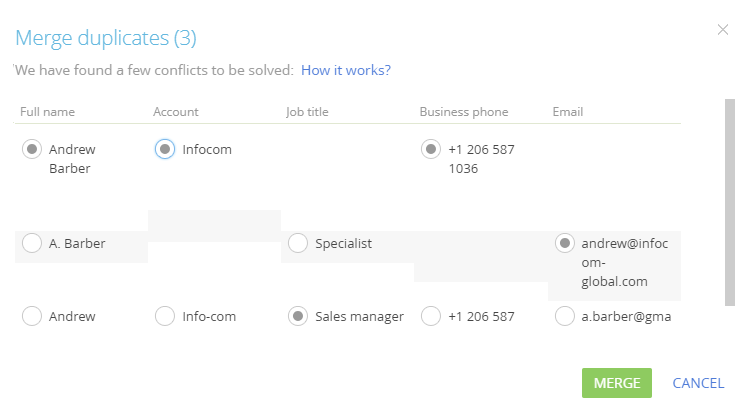The height and width of the screenshot is (417, 749).
Task: Click the green MERGE button
Action: click(x=617, y=383)
